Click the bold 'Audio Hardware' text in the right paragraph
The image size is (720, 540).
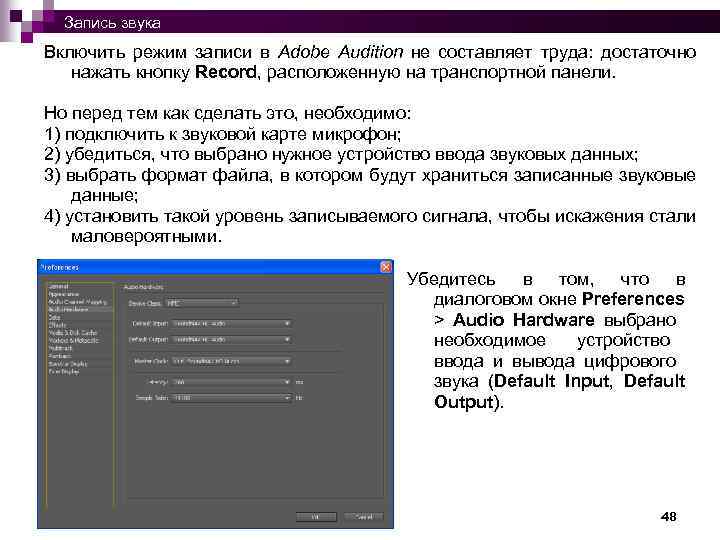click(x=523, y=320)
